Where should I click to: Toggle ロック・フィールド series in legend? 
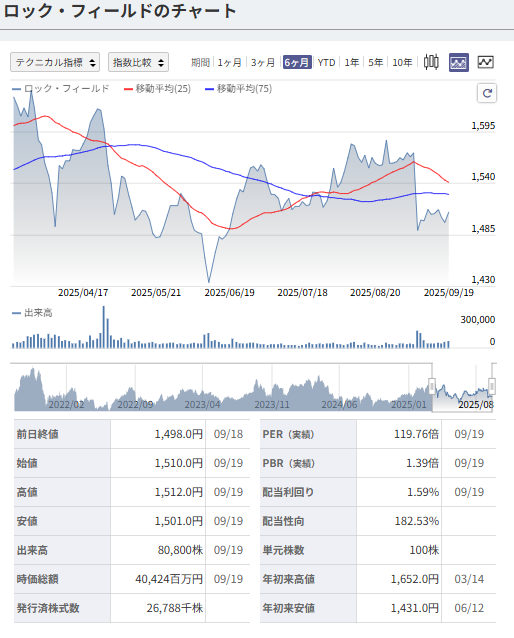(61, 89)
